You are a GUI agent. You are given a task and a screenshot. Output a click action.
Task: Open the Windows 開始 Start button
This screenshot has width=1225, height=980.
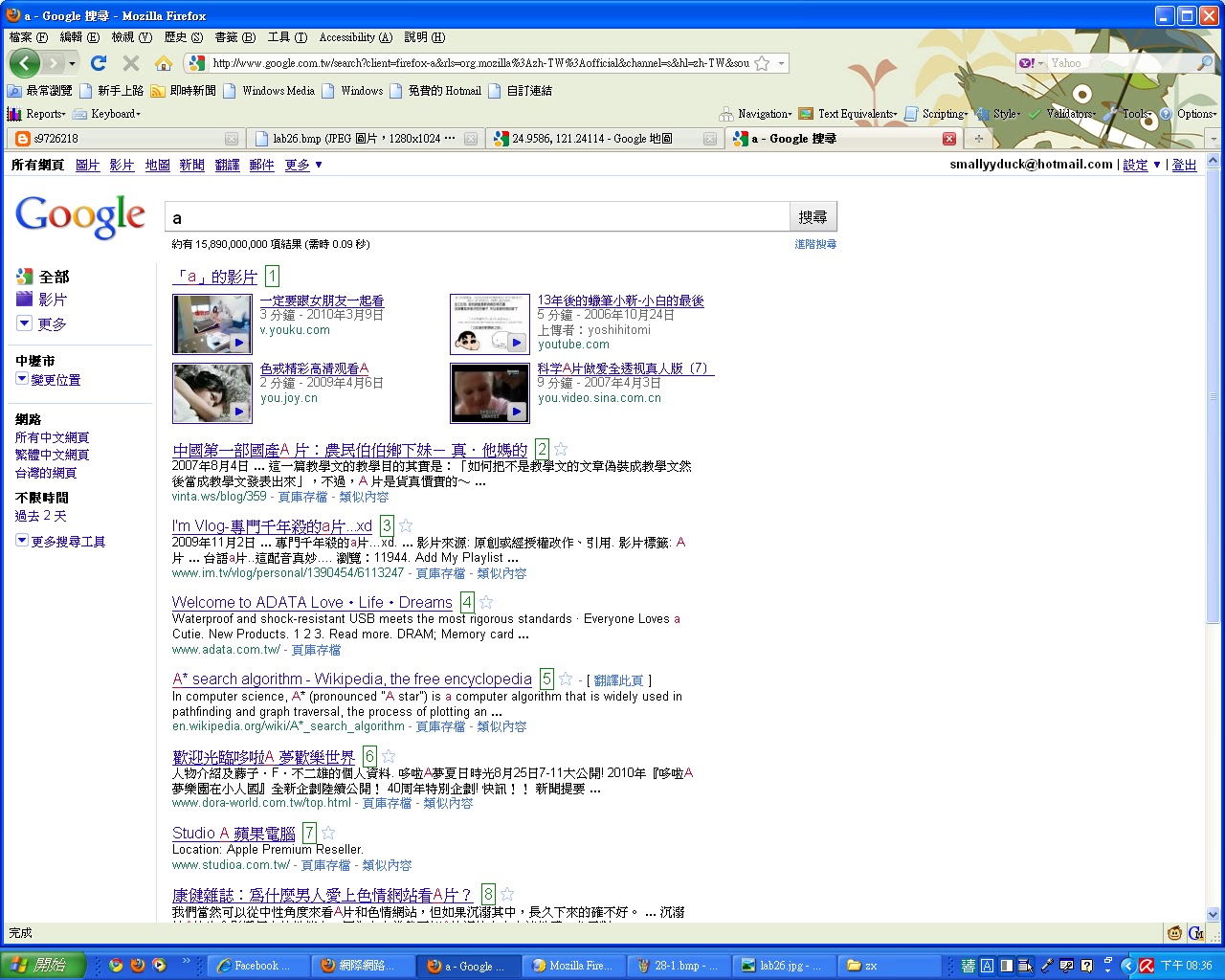click(x=43, y=966)
